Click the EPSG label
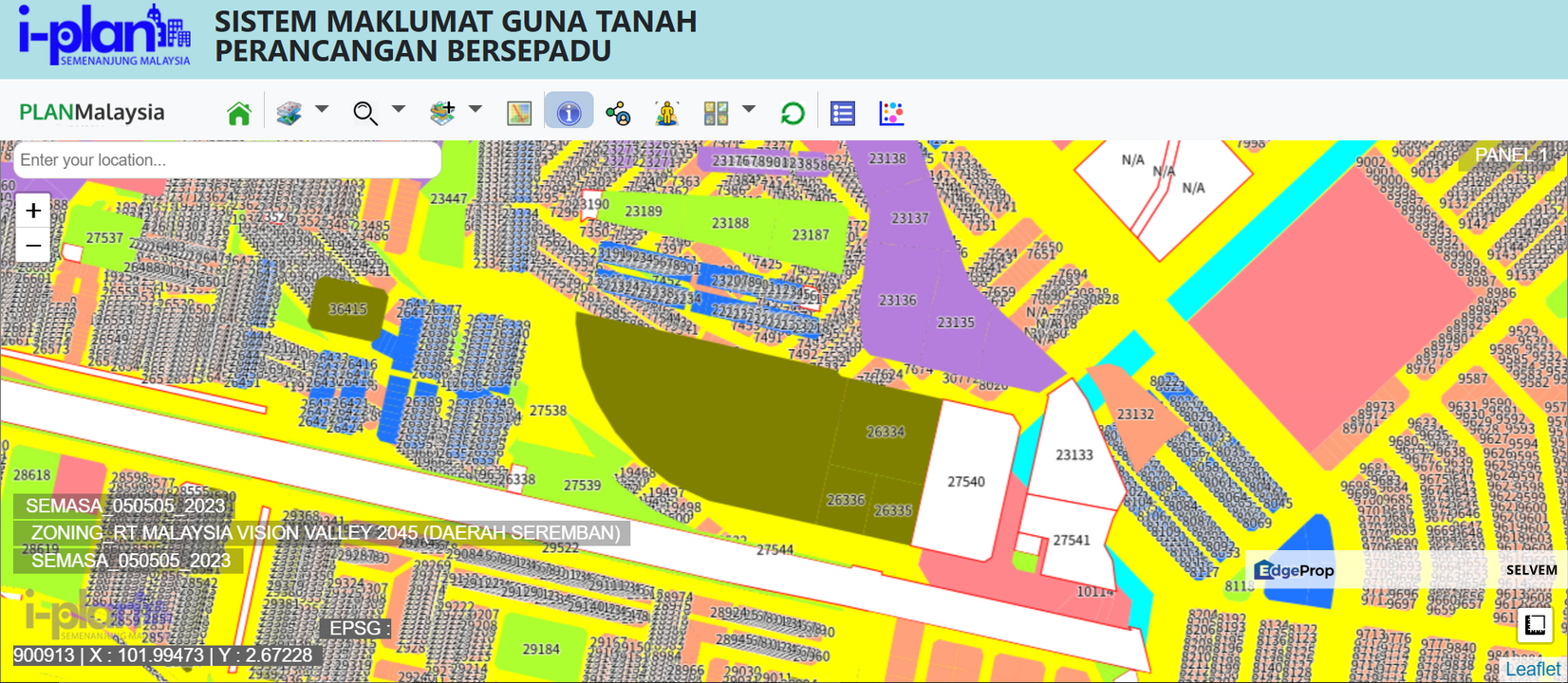 tap(355, 628)
